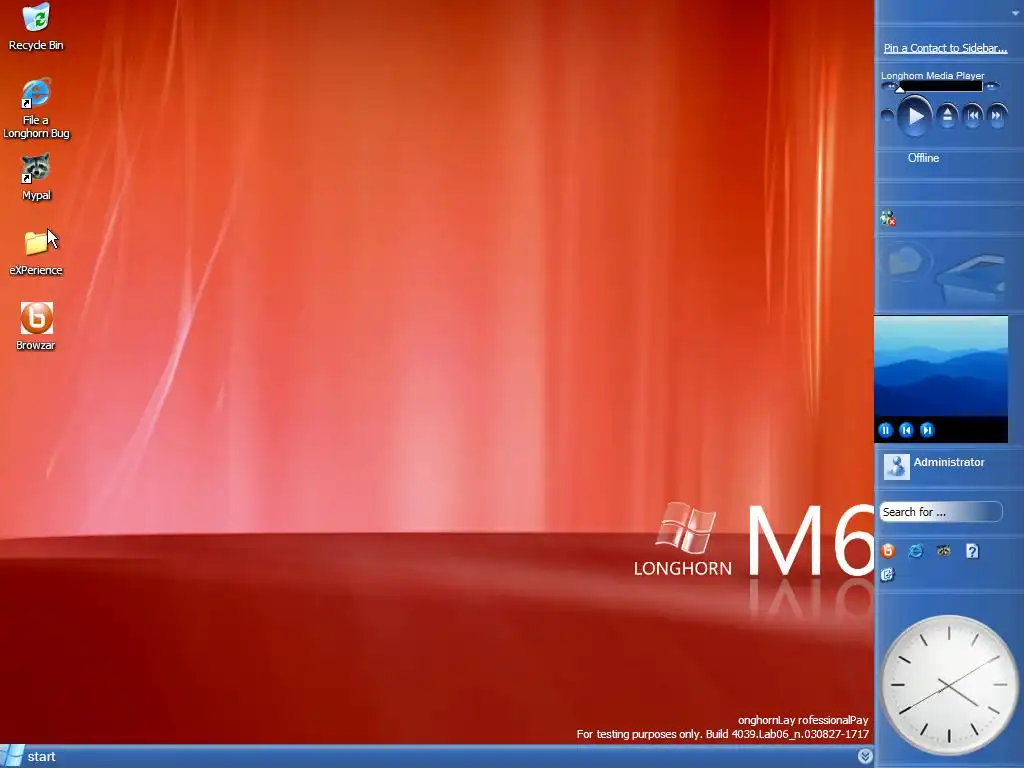Launch Browzar from sidebar quick launch
Viewport: 1024px width, 768px height.
click(888, 551)
